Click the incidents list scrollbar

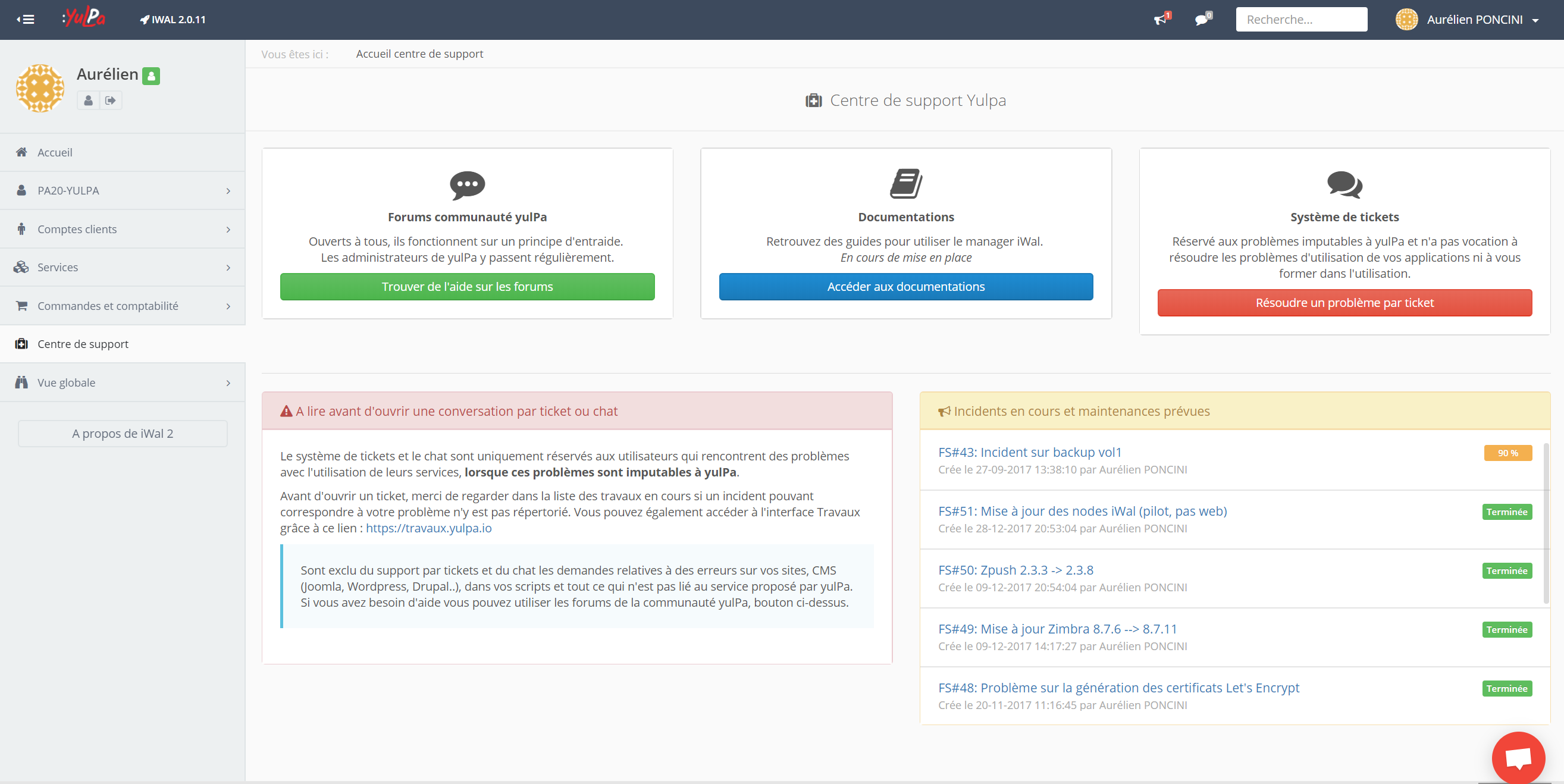(1546, 523)
